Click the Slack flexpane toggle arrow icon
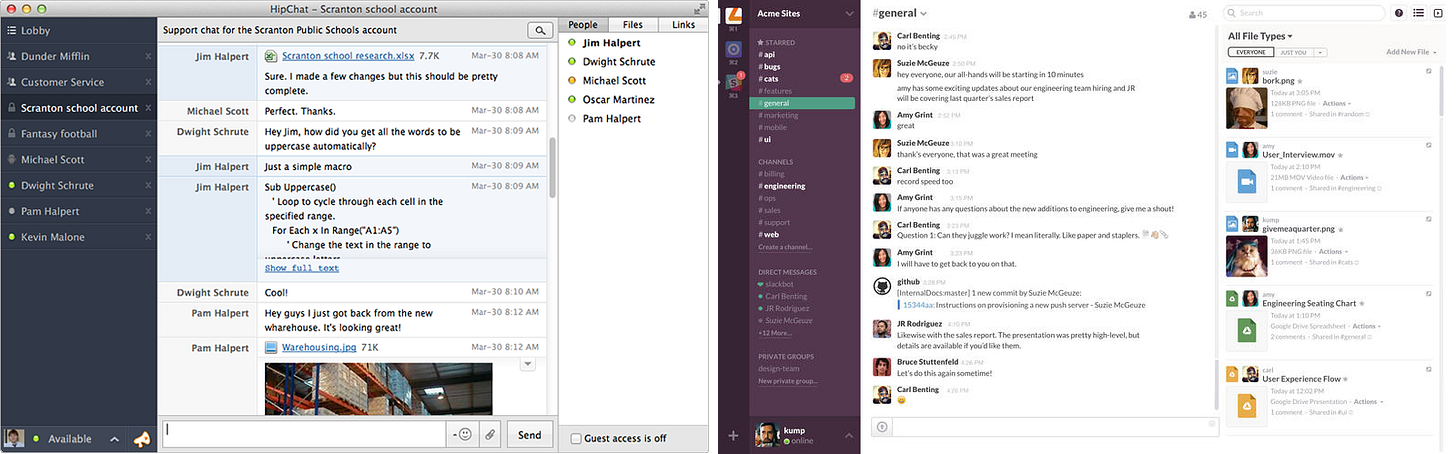The height and width of the screenshot is (454, 1456). point(1437,13)
